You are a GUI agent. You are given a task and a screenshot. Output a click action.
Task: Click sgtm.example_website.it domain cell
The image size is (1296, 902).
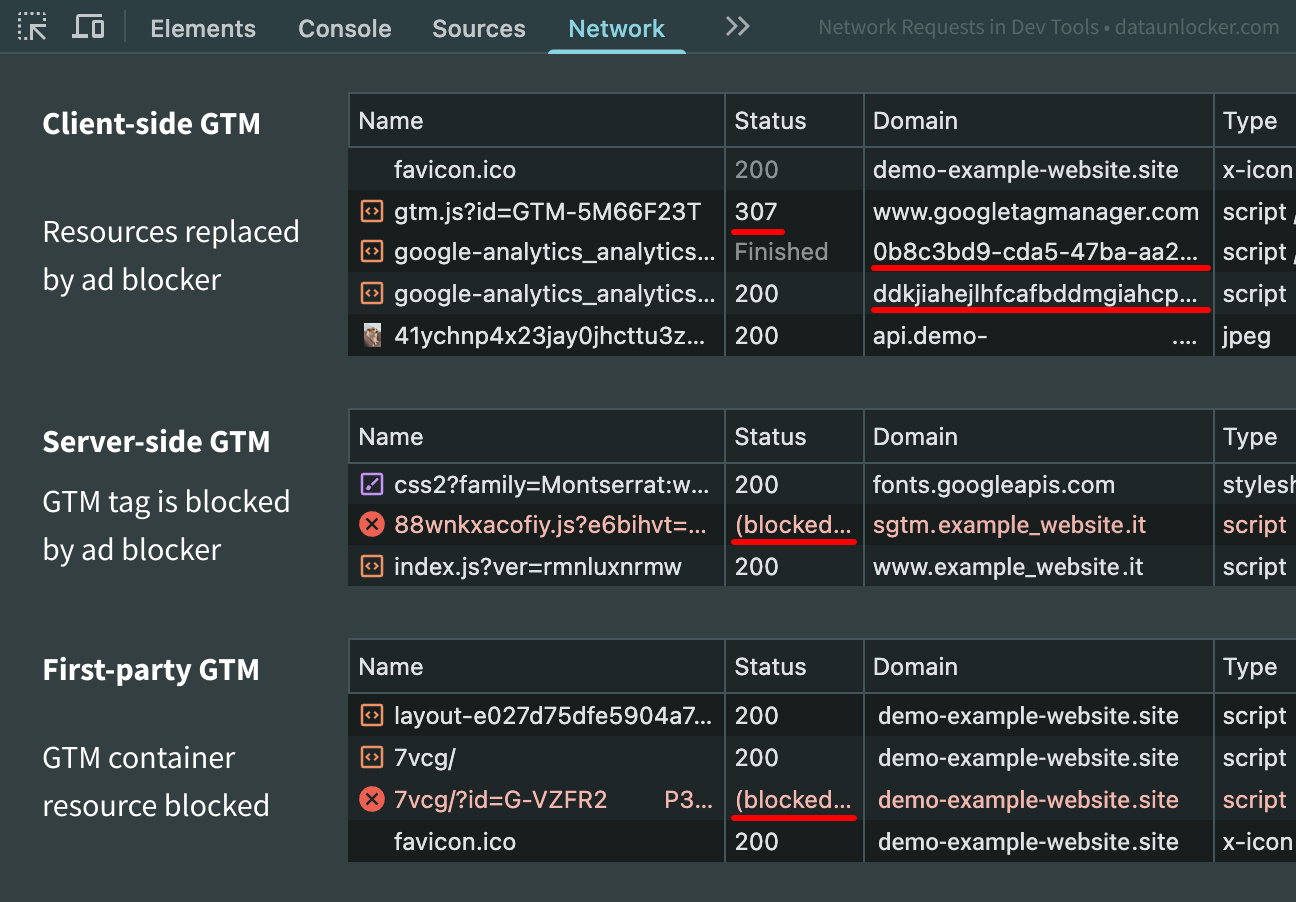click(1009, 525)
